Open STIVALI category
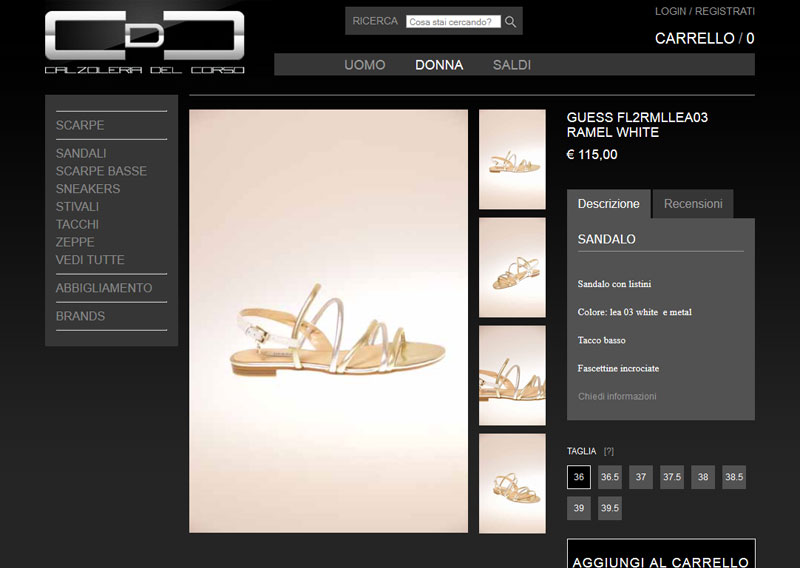The image size is (800, 568). pos(78,207)
